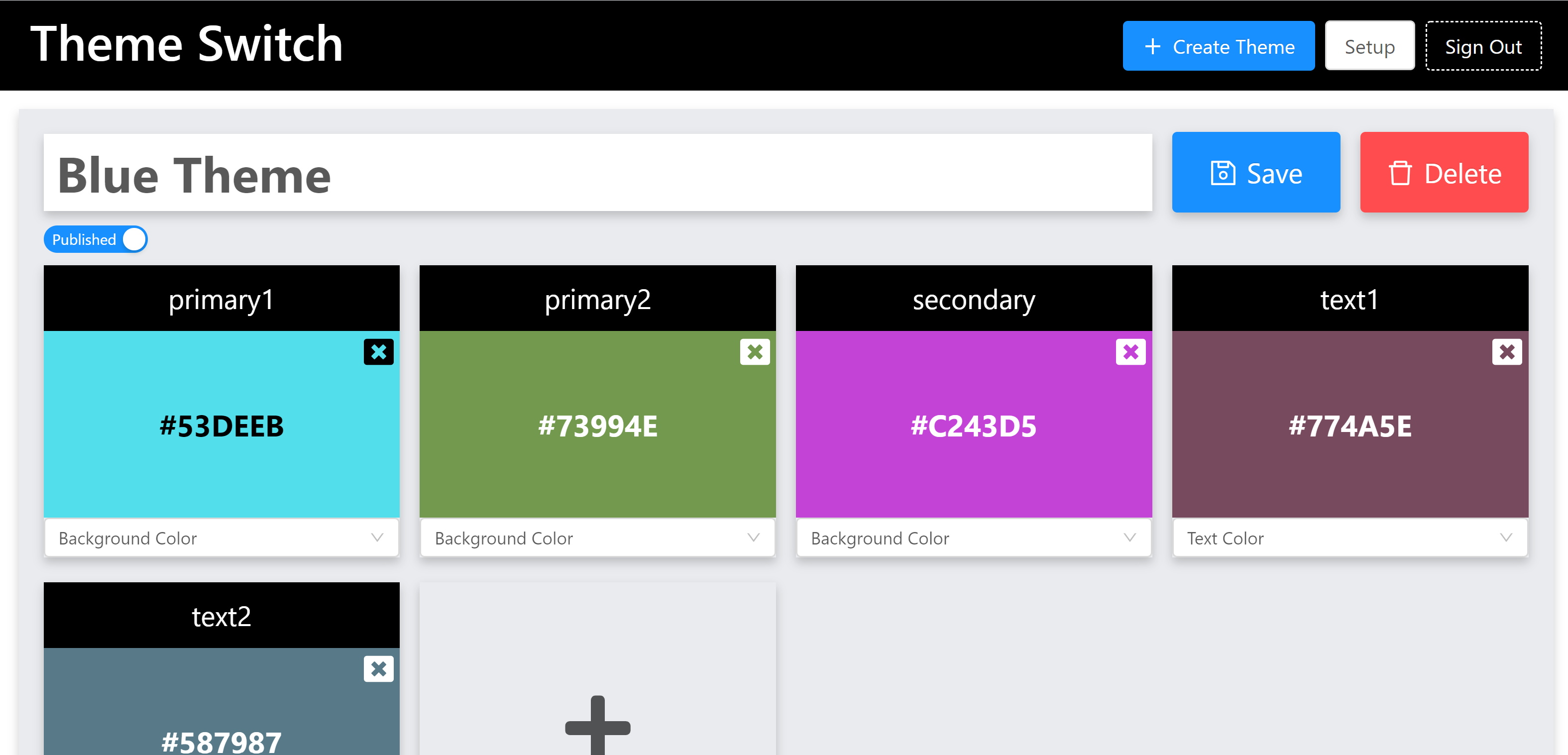Edit the Blue Theme name field

(x=597, y=173)
